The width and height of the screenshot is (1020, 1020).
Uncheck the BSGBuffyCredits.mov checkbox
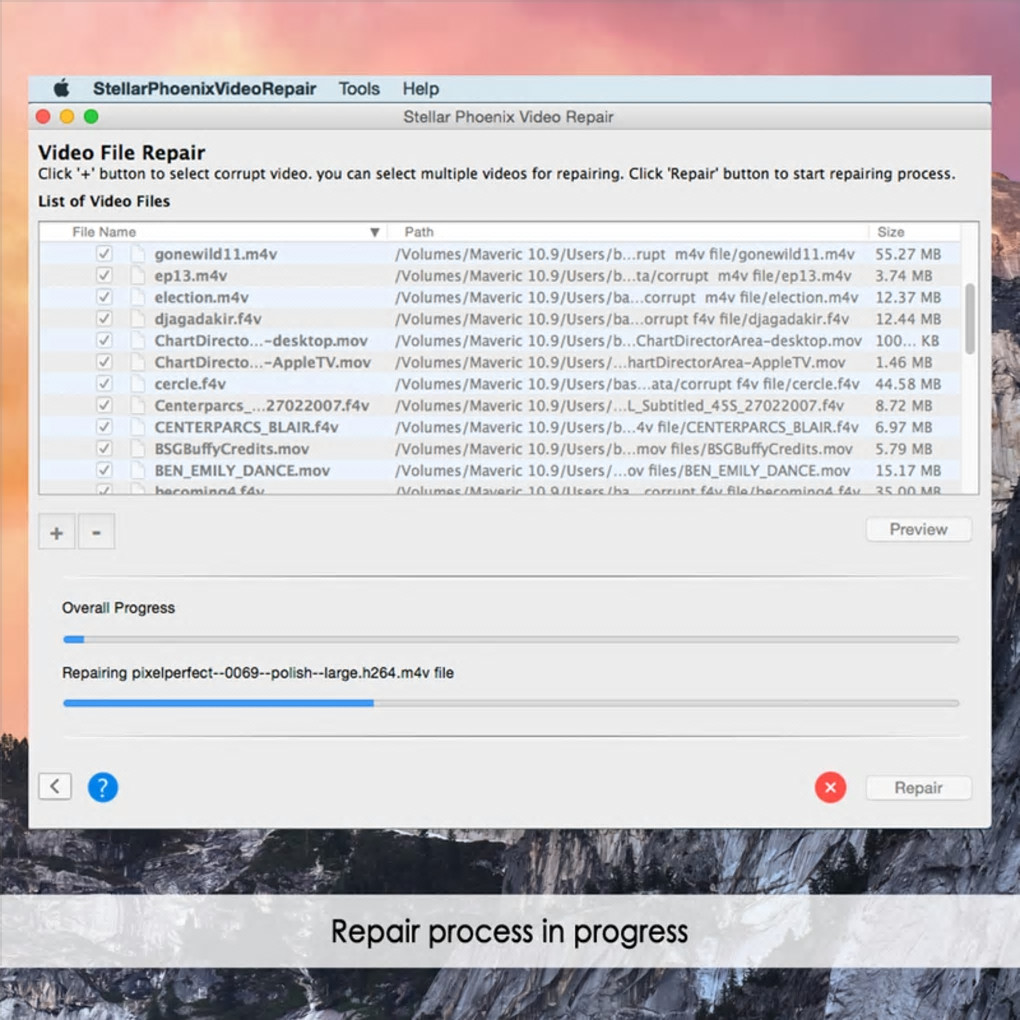pyautogui.click(x=104, y=448)
